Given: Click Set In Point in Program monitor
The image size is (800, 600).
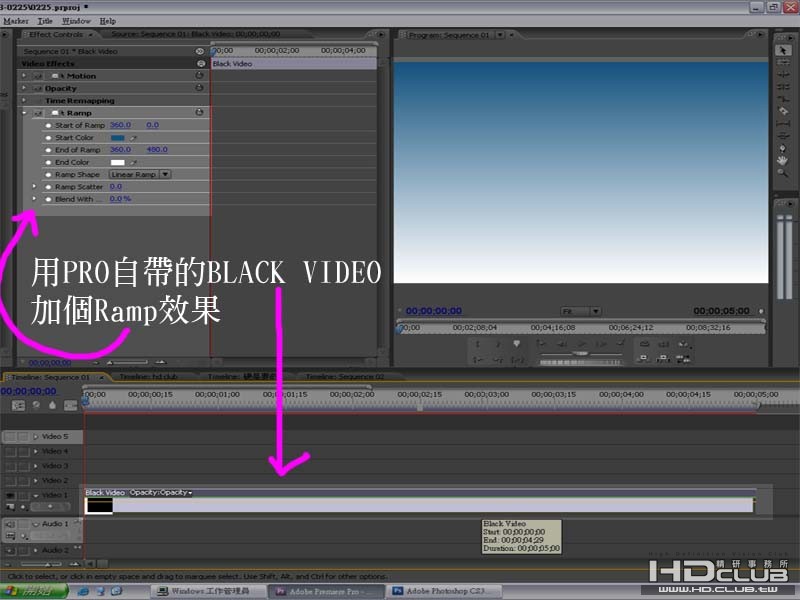Looking at the screenshot, I should (x=478, y=344).
